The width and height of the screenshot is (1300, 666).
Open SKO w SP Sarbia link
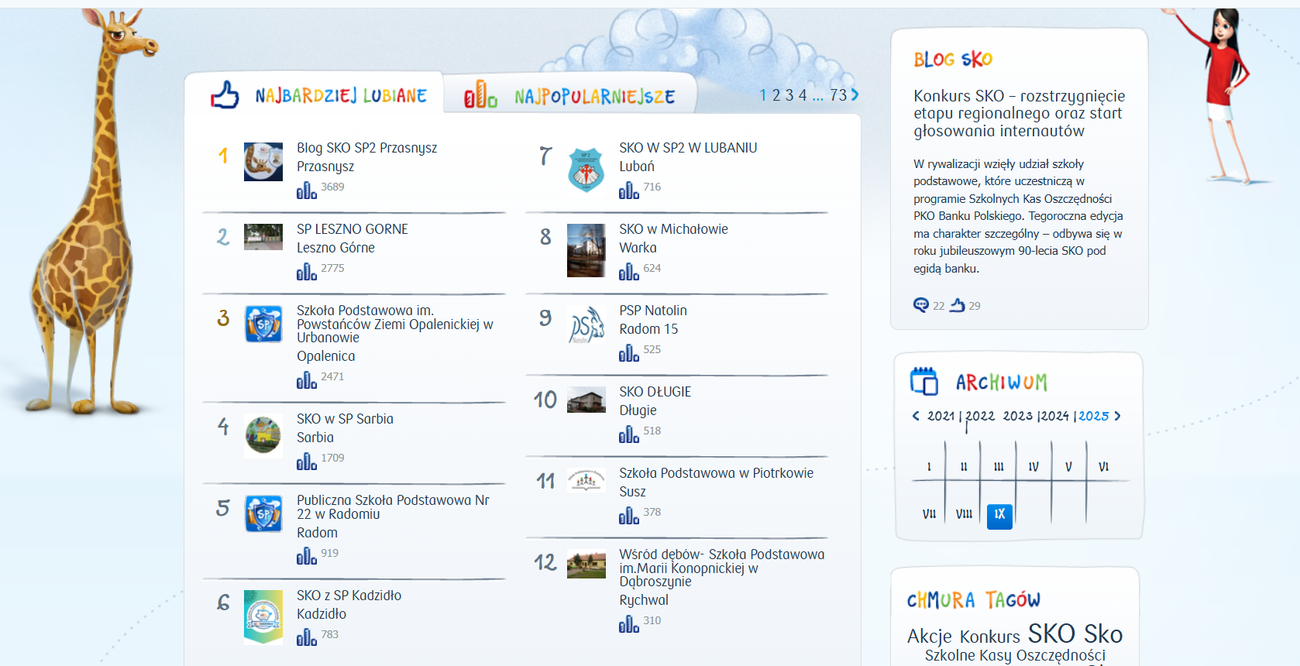tap(345, 419)
